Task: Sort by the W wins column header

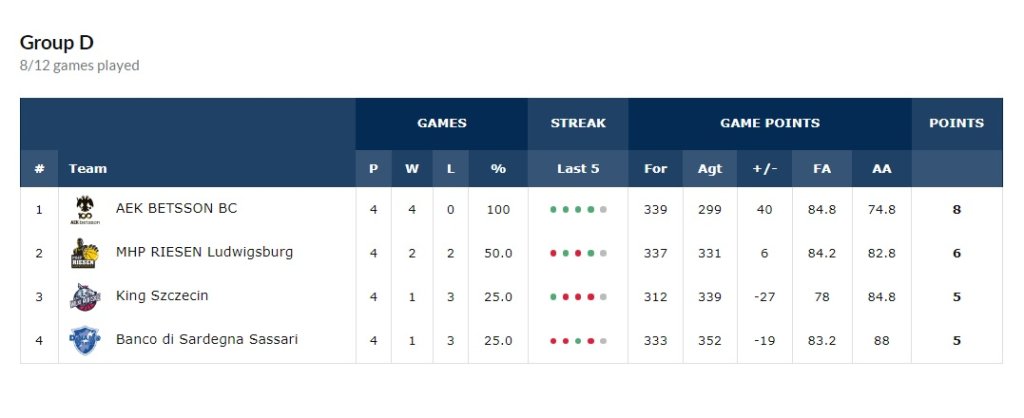Action: 412,169
